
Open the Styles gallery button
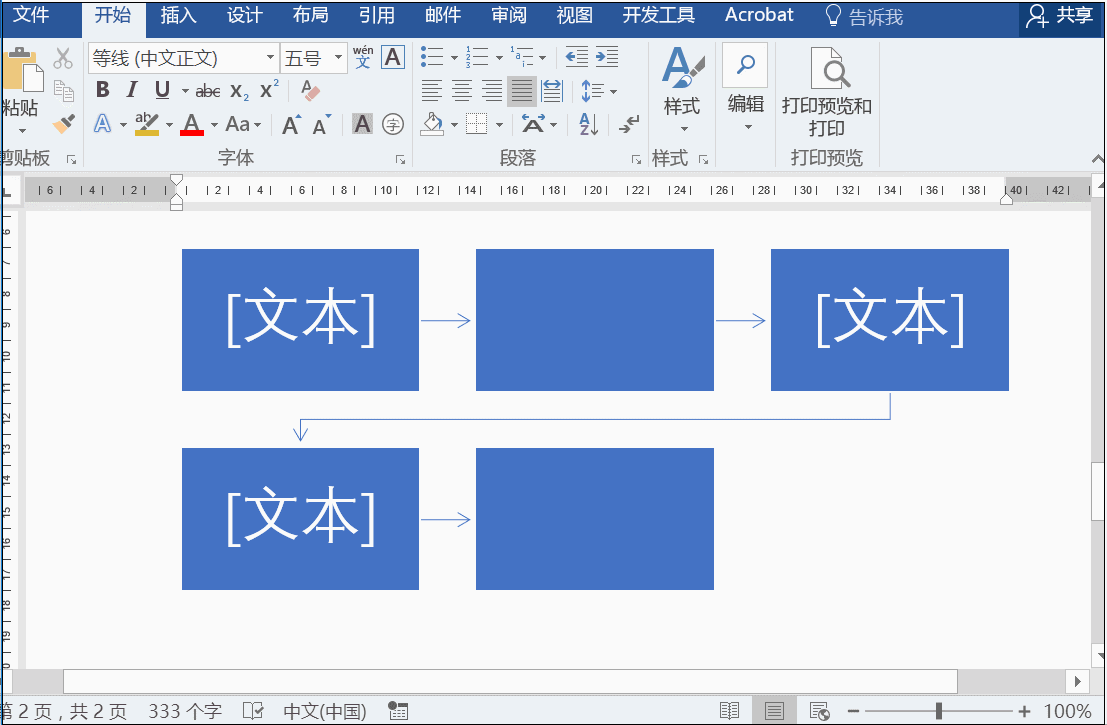682,90
